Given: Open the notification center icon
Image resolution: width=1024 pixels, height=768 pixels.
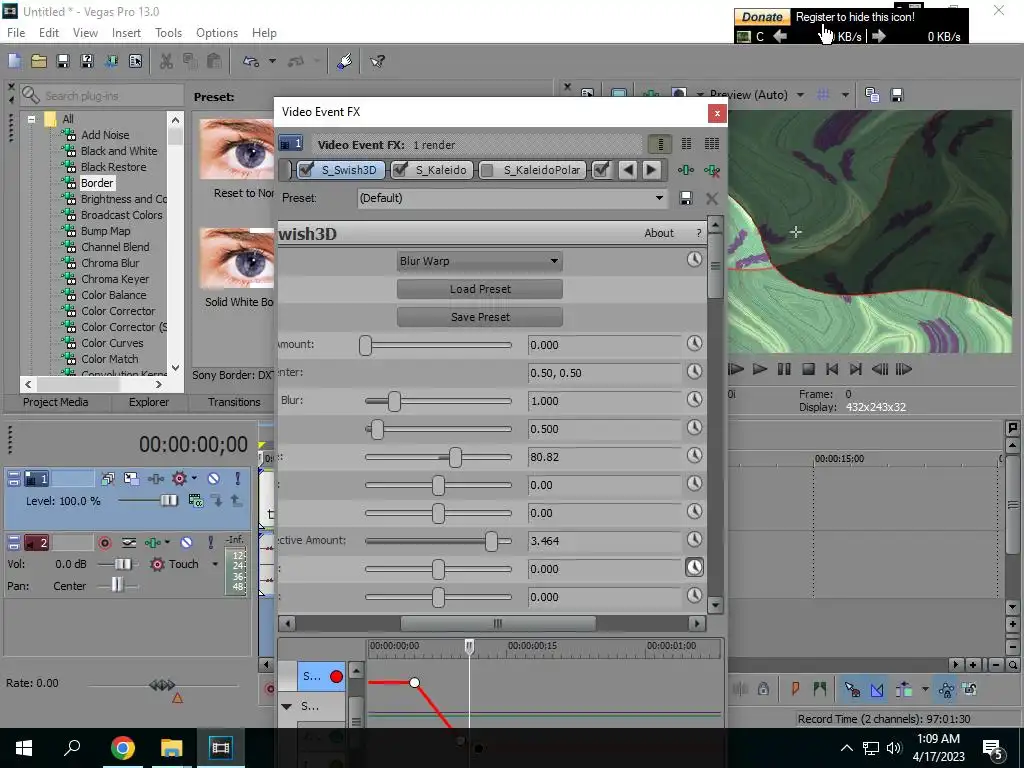Looking at the screenshot, I should coord(992,748).
